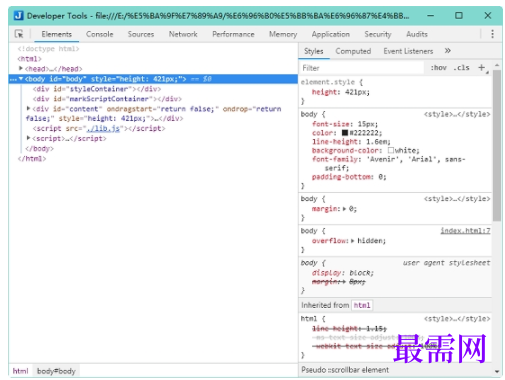Click the element.style rule selector
This screenshot has width=505, height=380.
pos(328,82)
